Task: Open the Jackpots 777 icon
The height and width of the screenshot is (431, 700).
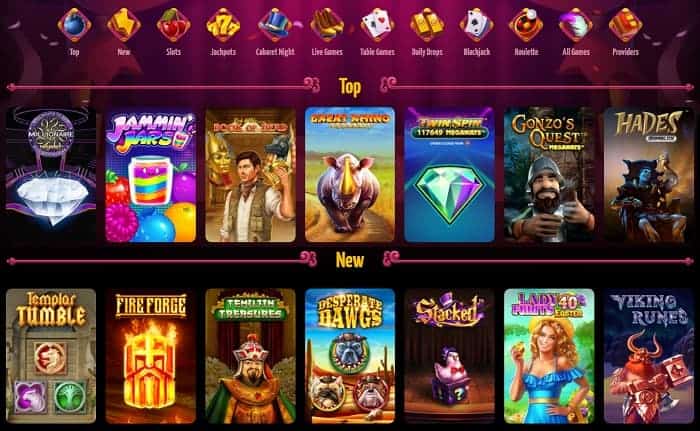Action: [223, 25]
